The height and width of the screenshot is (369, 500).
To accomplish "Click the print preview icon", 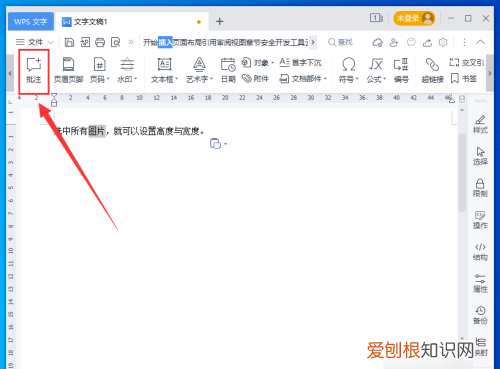I will [115, 42].
